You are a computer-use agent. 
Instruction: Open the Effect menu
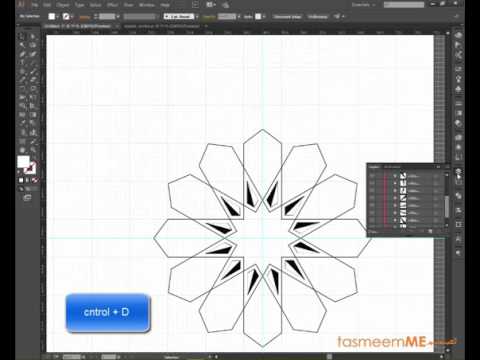pos(113,5)
